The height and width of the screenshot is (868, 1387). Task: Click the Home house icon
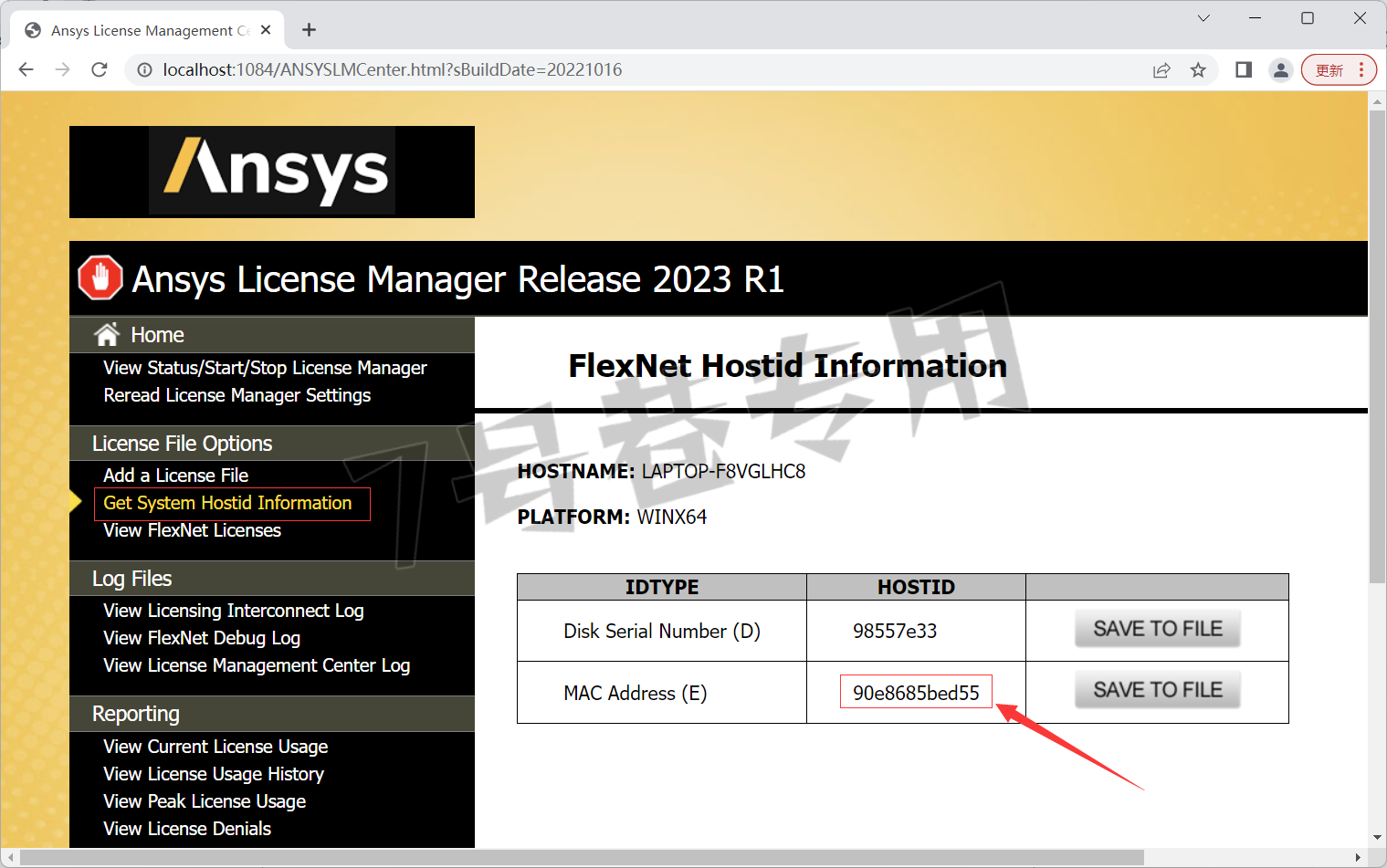107,335
